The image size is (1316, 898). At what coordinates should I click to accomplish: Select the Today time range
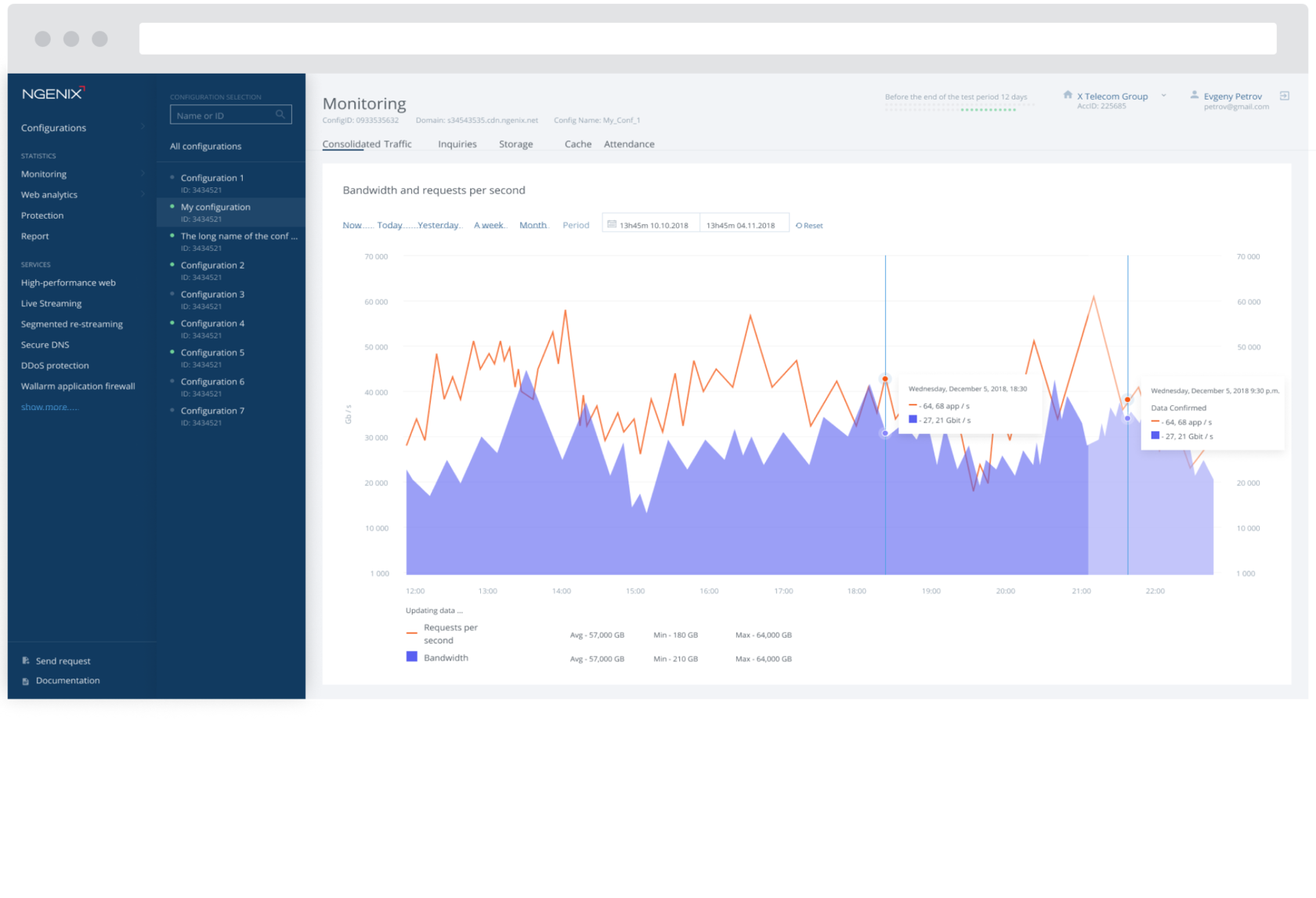389,226
